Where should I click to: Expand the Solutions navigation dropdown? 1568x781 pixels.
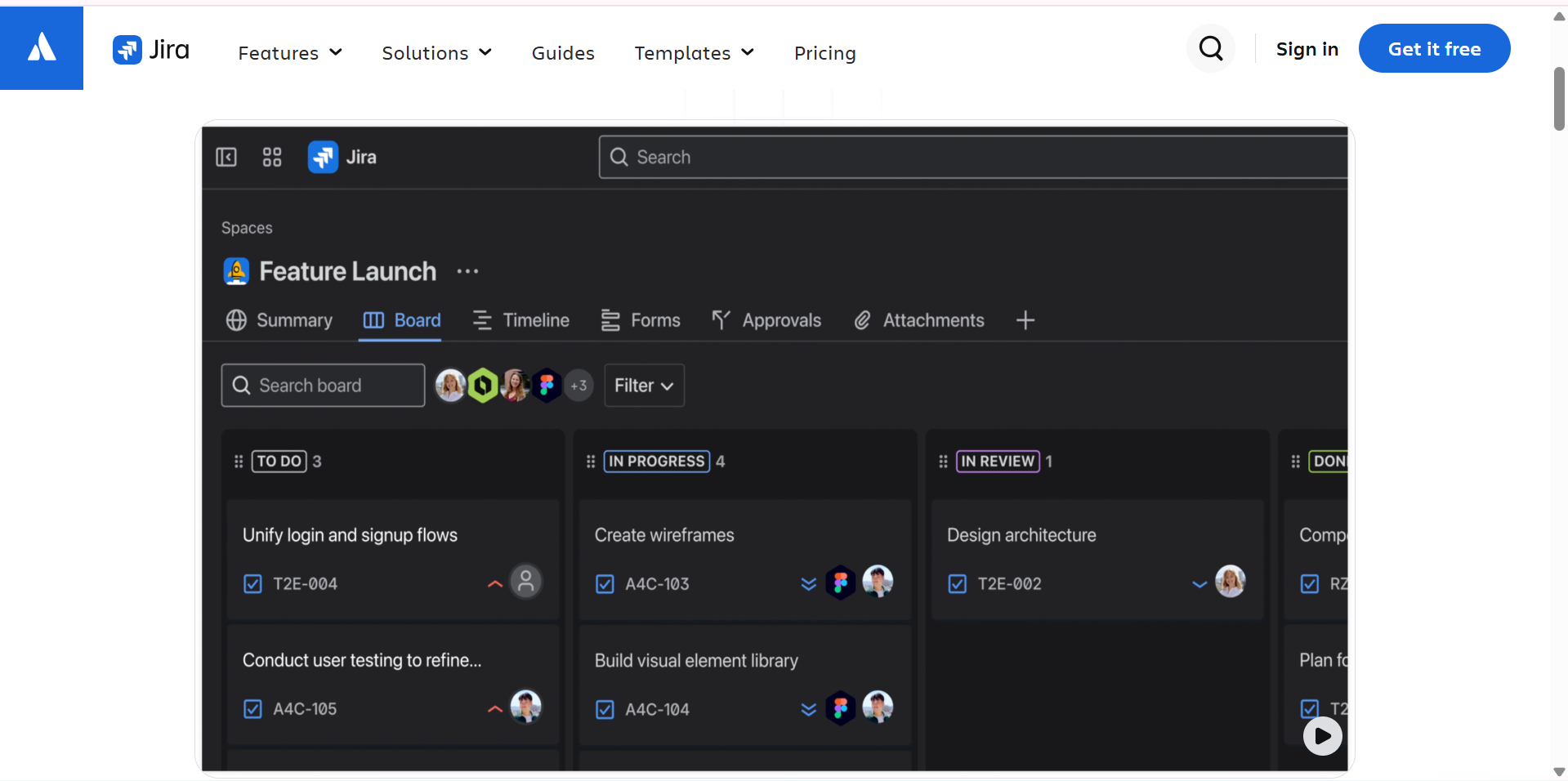click(x=436, y=53)
